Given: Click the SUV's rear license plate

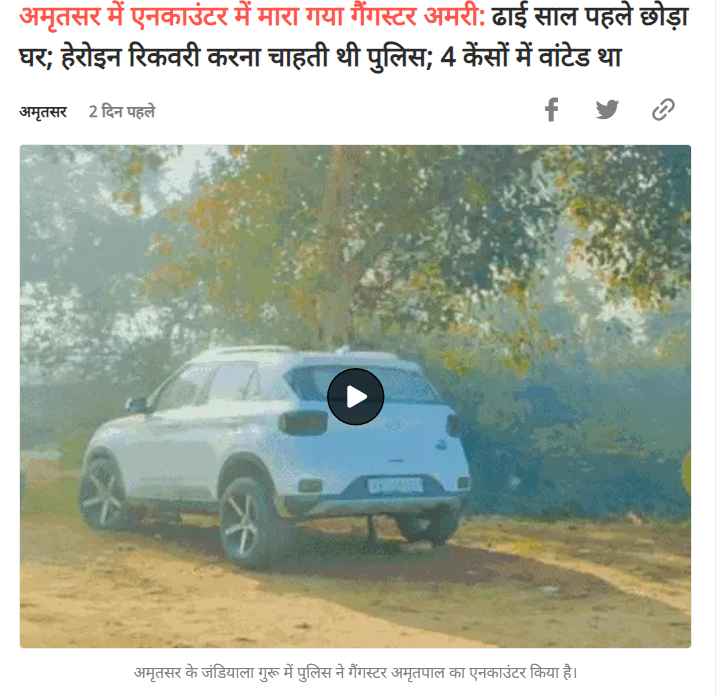Looking at the screenshot, I should 395,485.
